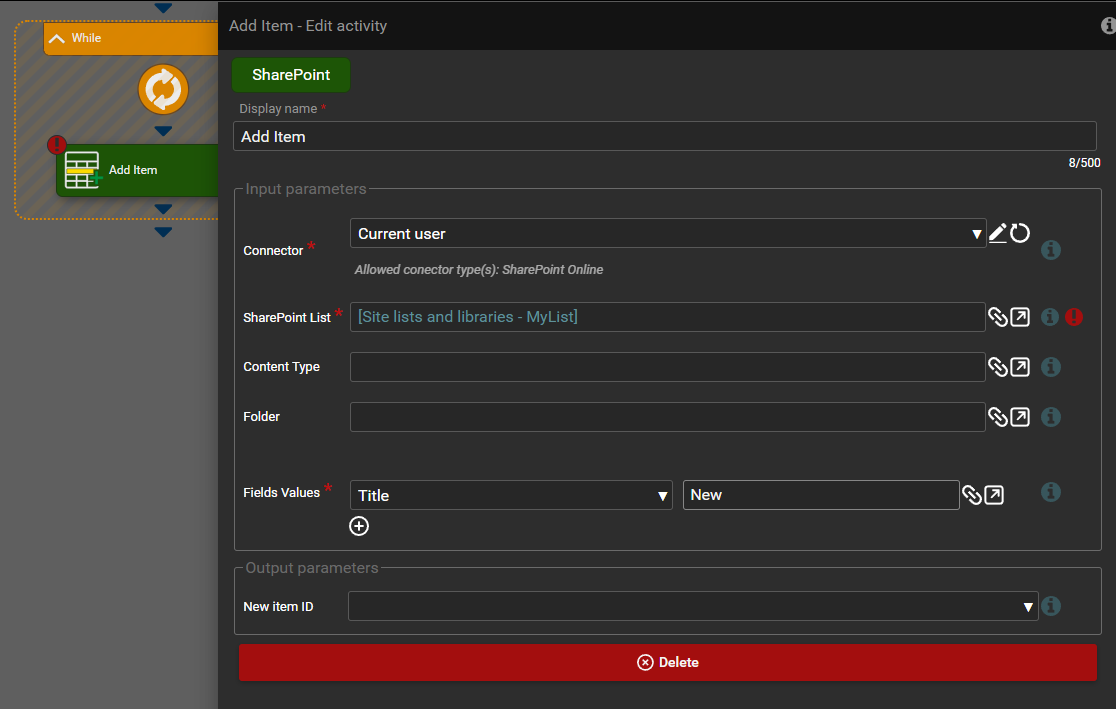Viewport: 1116px width, 709px height.
Task: Click the SharePoint green button
Action: tap(291, 75)
